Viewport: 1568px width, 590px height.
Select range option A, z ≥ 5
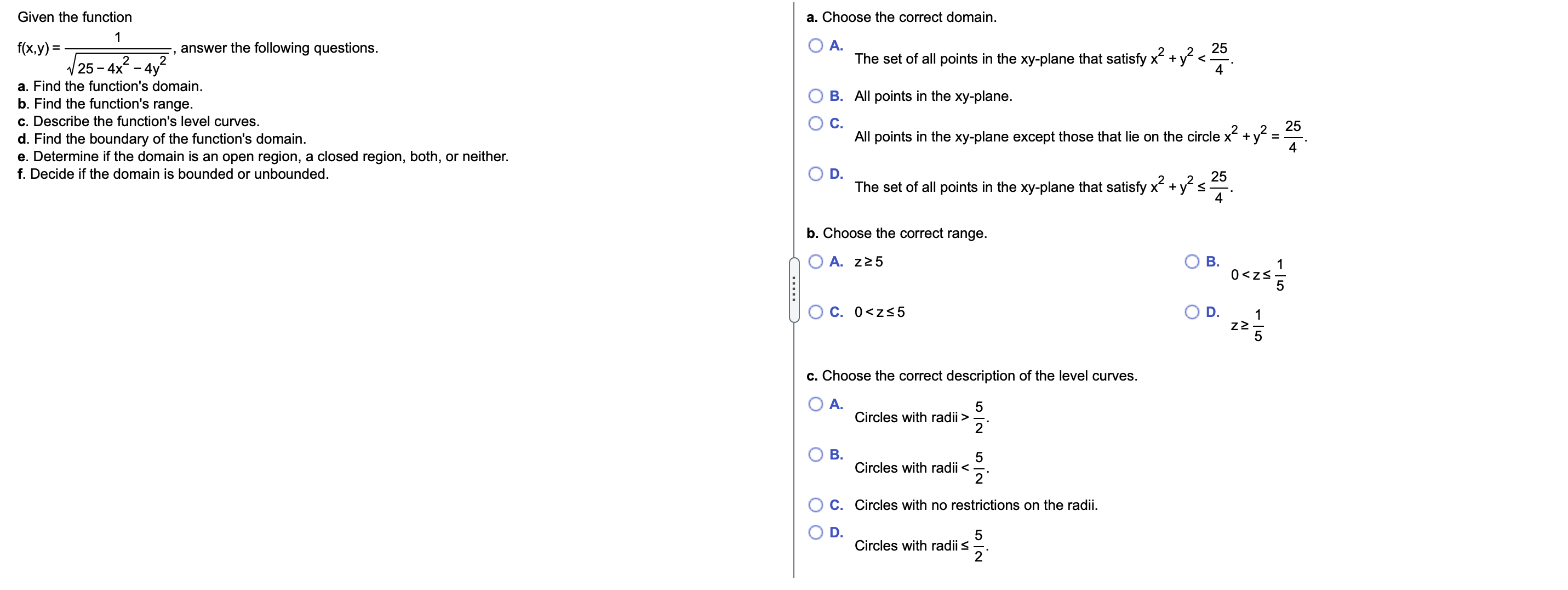[816, 261]
